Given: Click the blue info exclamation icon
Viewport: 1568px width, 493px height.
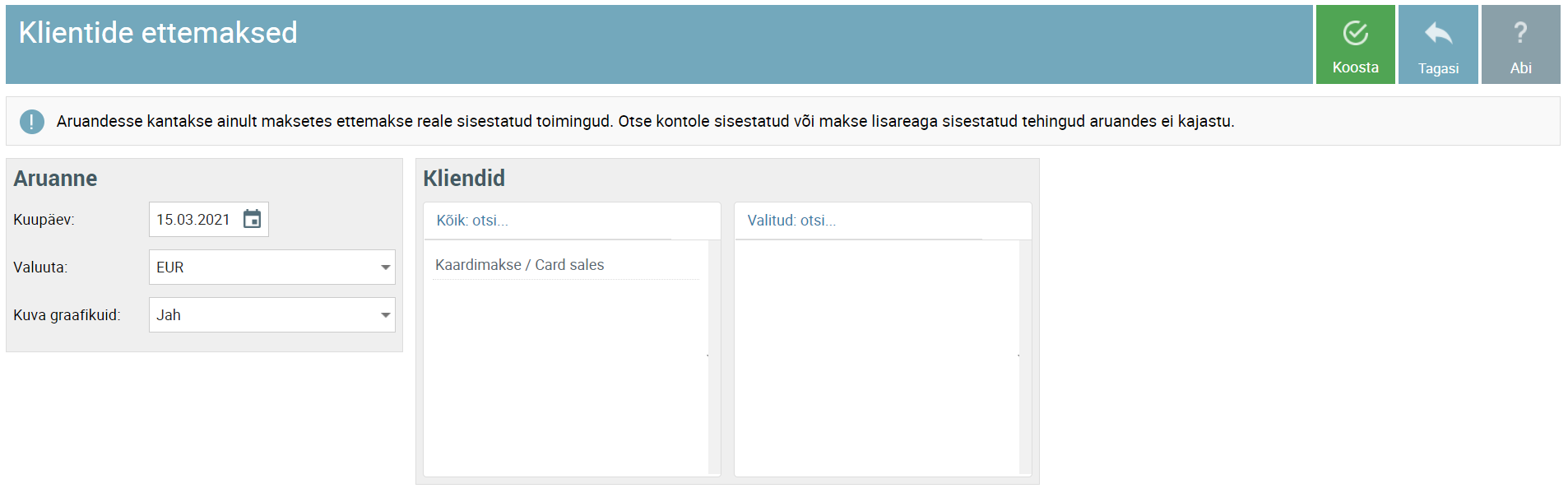Looking at the screenshot, I should click(31, 122).
